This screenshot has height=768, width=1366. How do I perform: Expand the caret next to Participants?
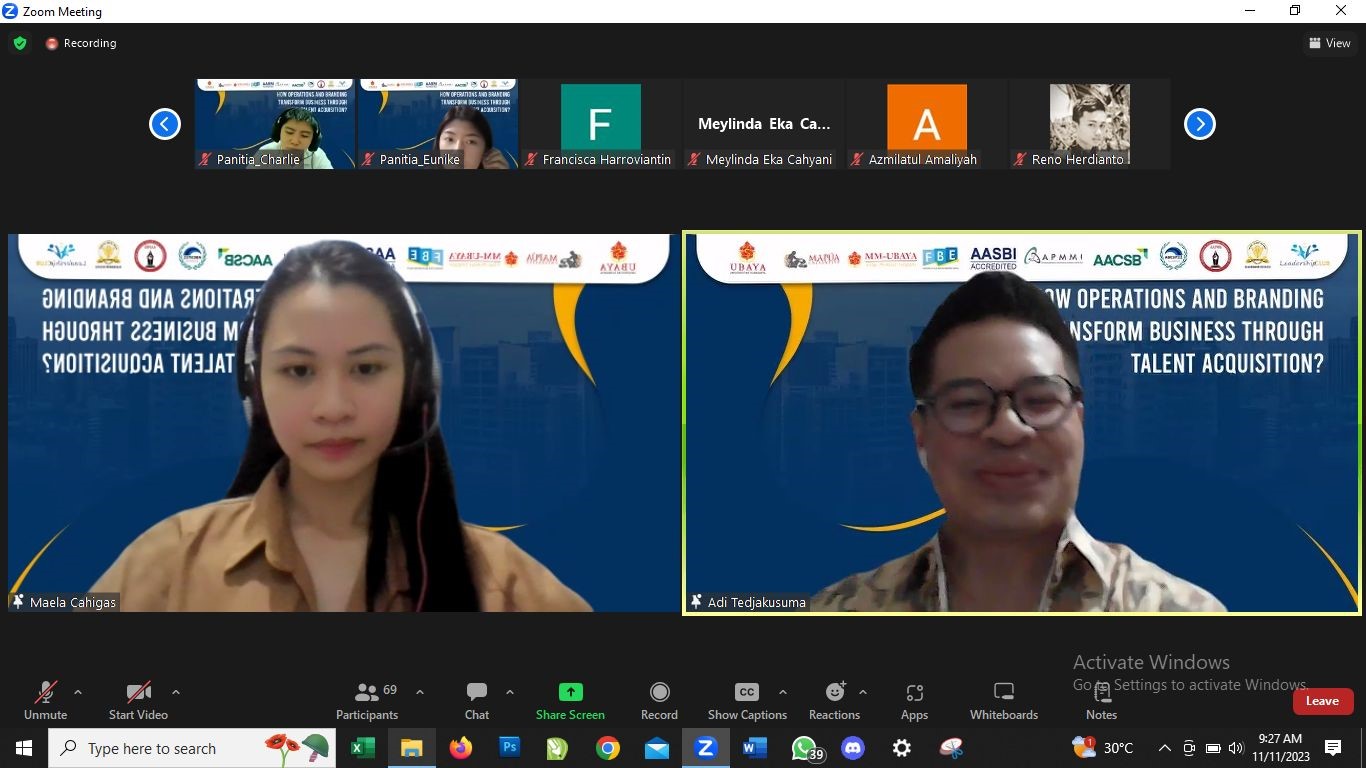click(420, 692)
